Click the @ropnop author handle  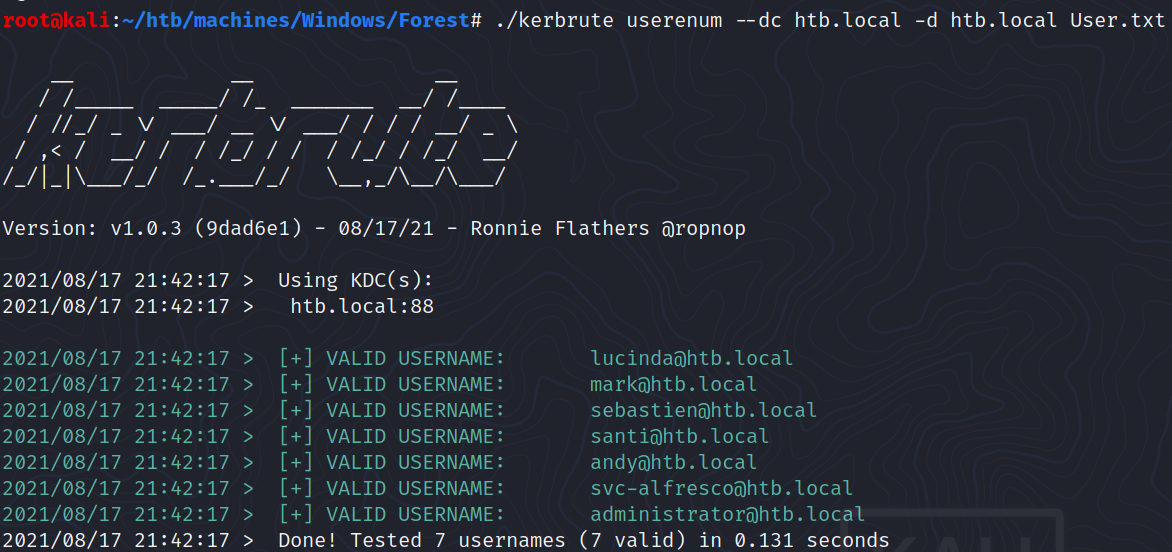[704, 229]
